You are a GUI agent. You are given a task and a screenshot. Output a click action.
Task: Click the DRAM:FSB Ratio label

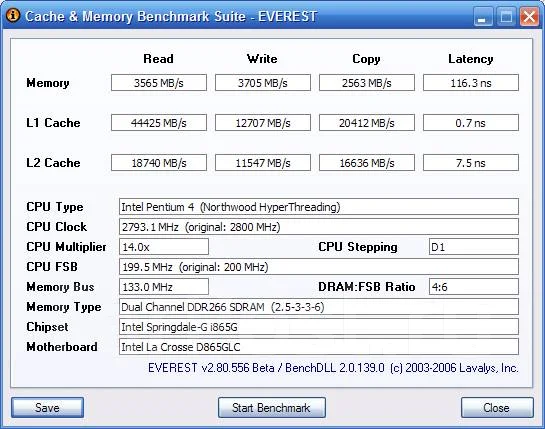pyautogui.click(x=367, y=287)
